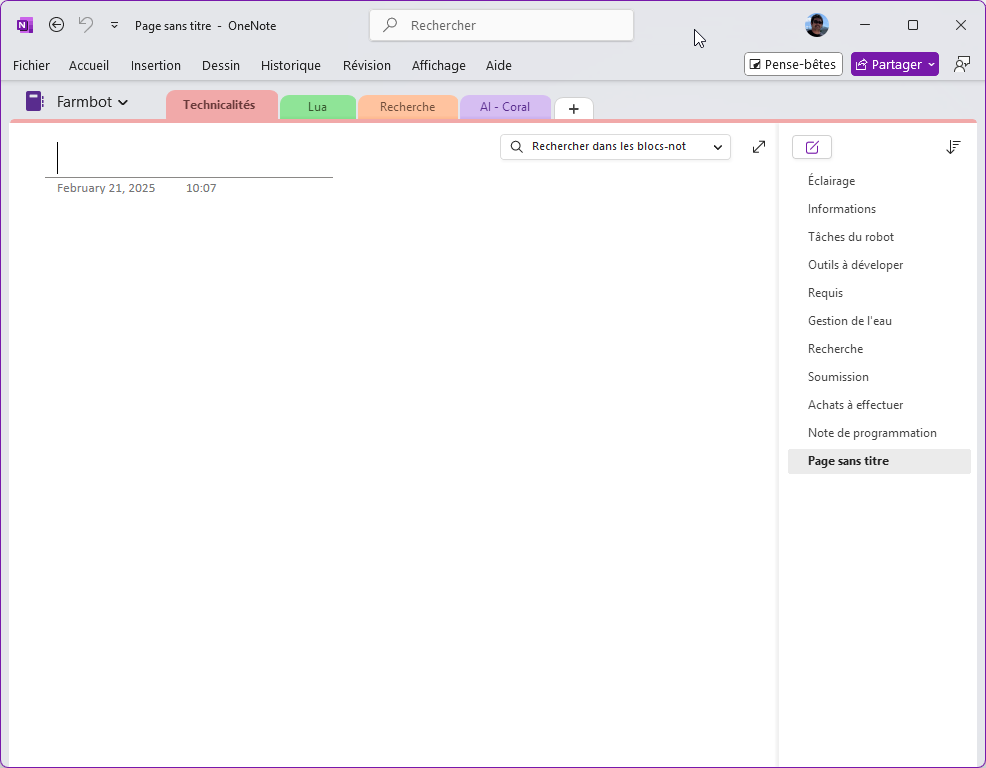Open the Fichier menu
This screenshot has height=768, width=986.
[x=31, y=65]
